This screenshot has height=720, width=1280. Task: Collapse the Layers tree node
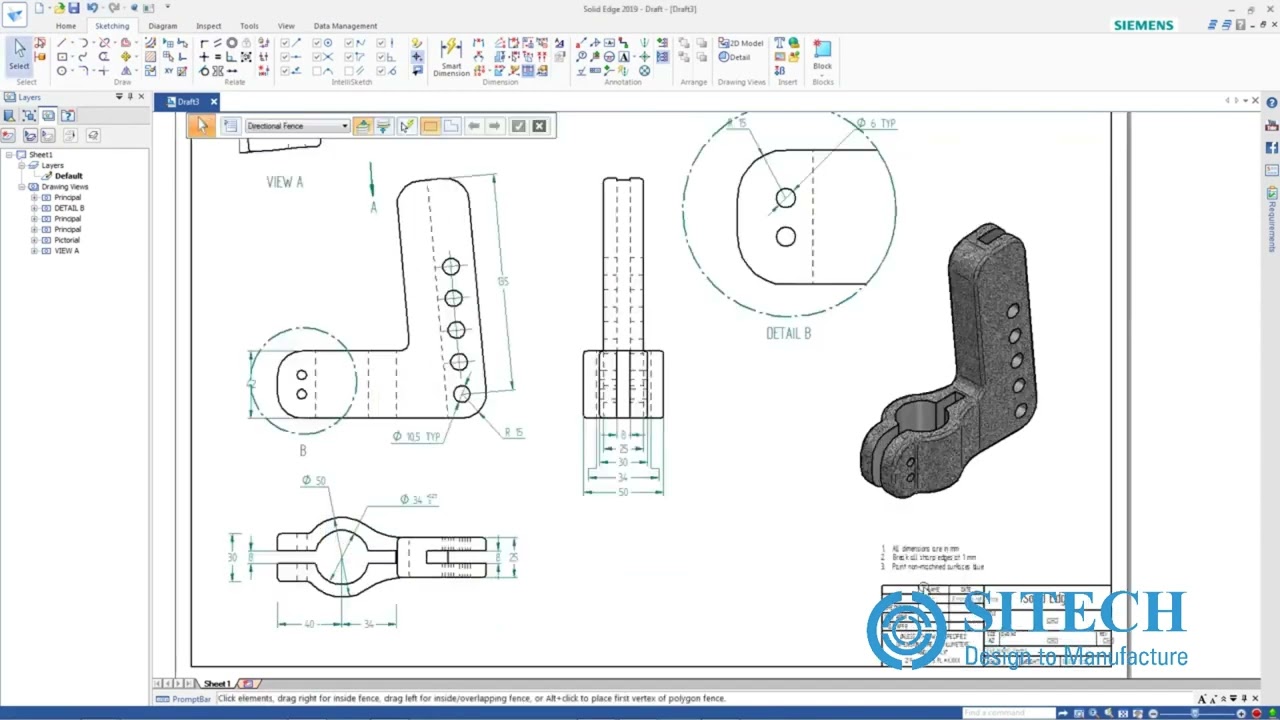point(21,166)
